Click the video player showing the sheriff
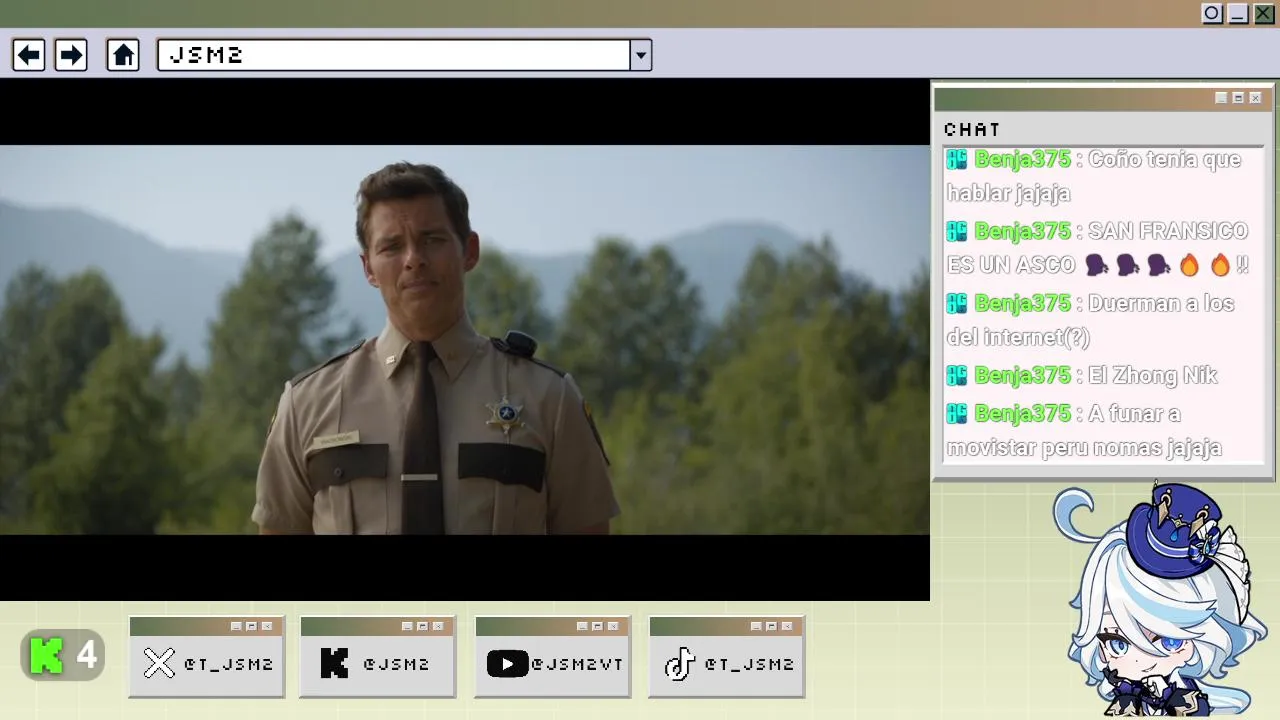The width and height of the screenshot is (1280, 720). (465, 340)
